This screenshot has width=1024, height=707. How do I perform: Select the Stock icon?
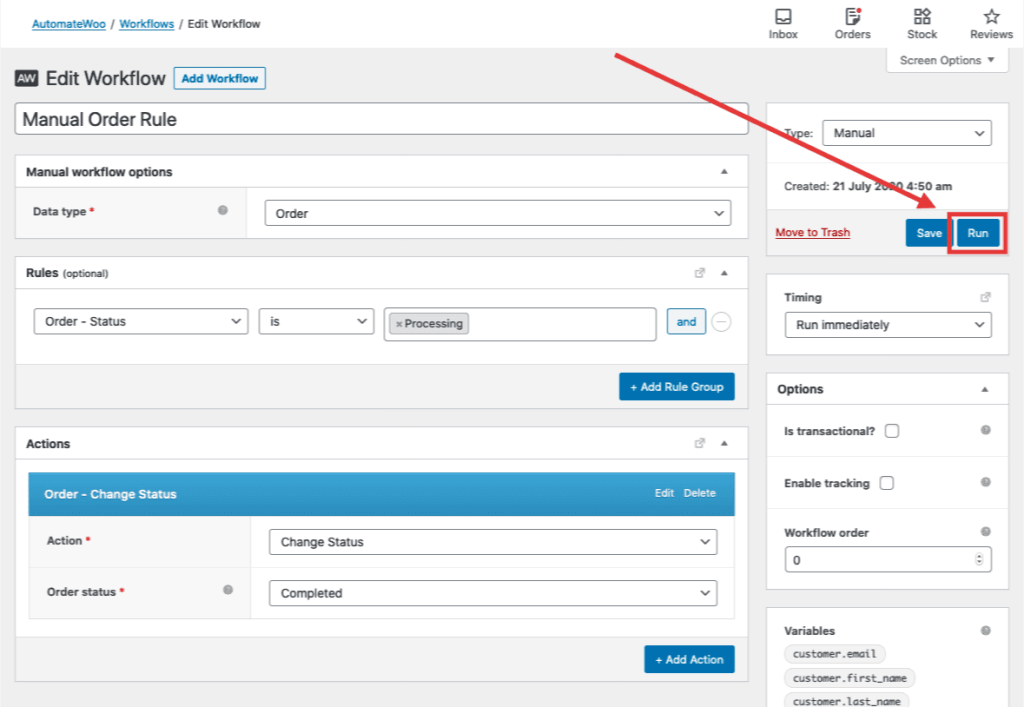pyautogui.click(x=921, y=18)
